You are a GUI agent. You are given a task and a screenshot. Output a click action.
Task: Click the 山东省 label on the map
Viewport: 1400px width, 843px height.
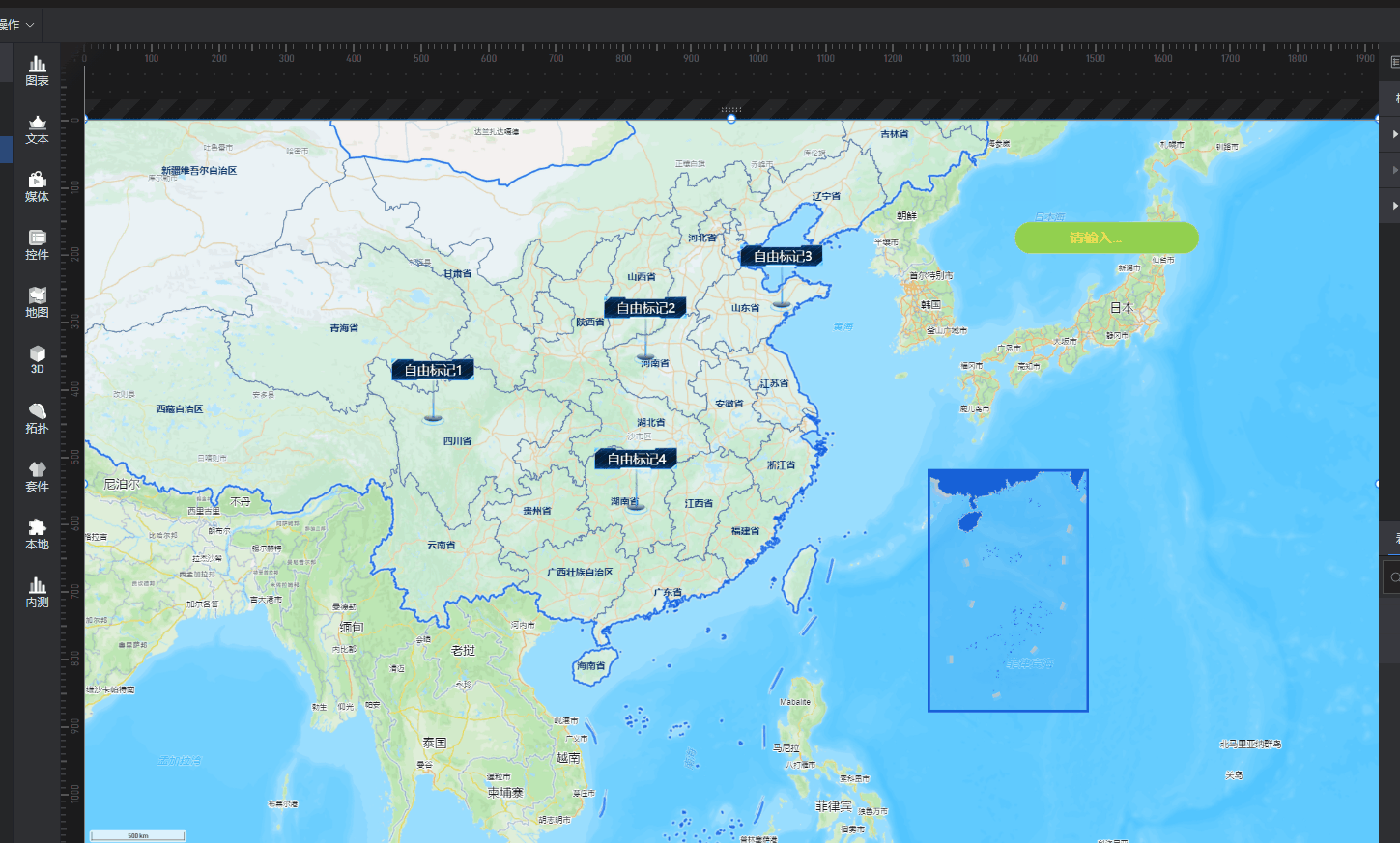click(745, 308)
